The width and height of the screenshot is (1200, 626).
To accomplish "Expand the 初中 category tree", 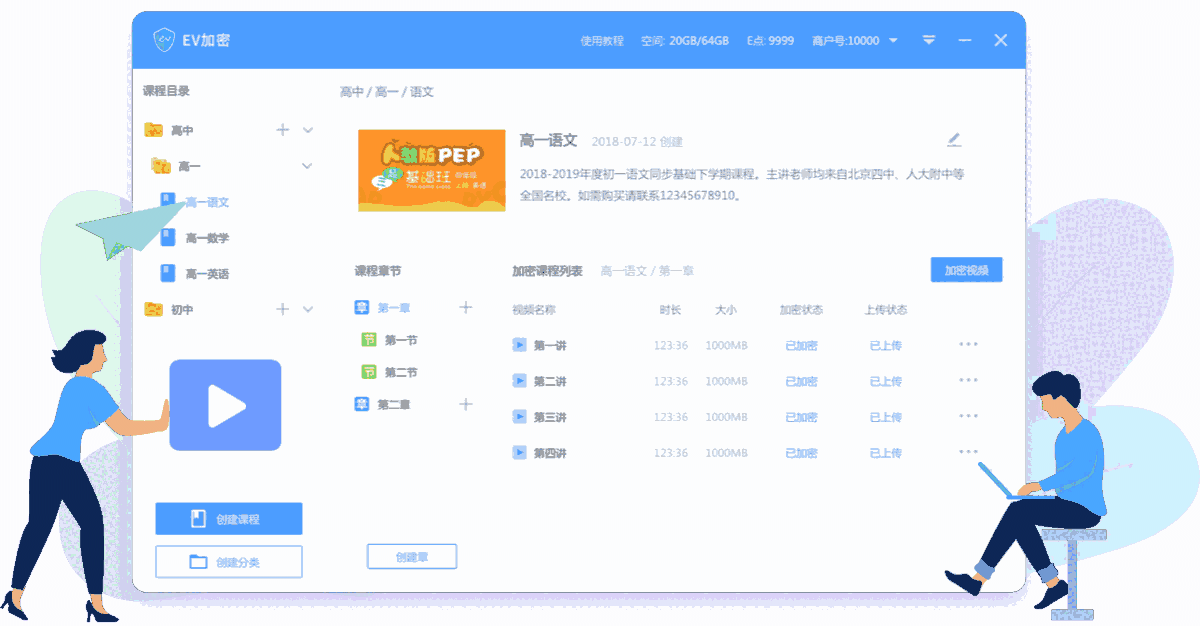I will coord(307,309).
